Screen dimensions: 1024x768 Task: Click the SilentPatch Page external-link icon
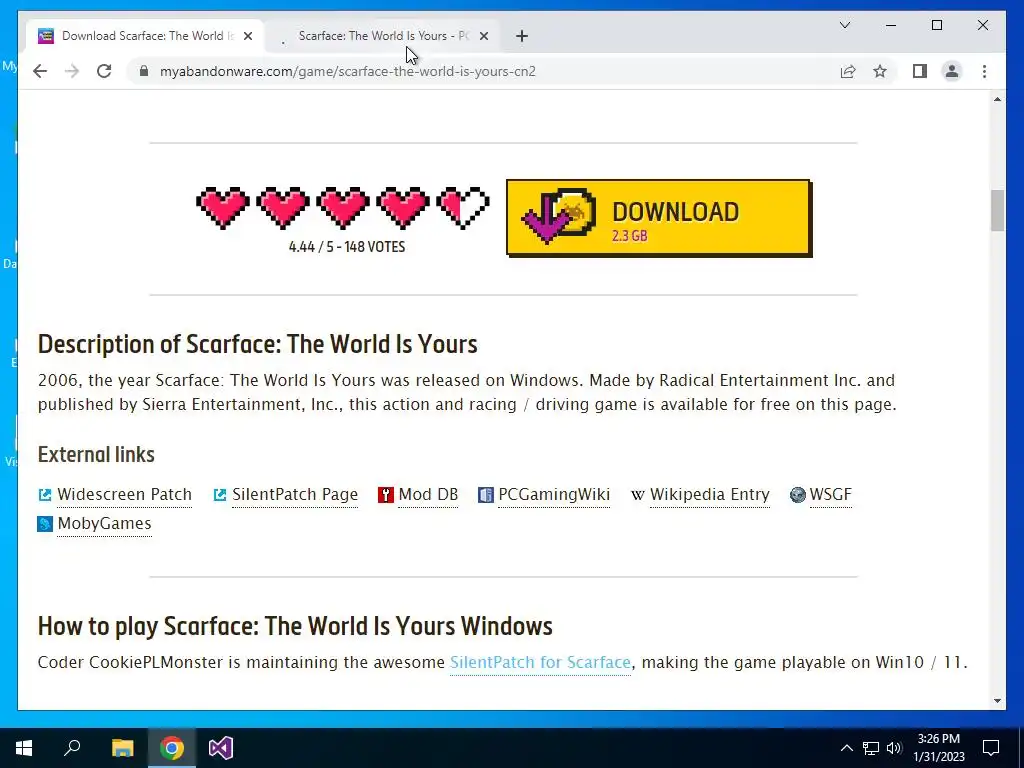click(220, 495)
